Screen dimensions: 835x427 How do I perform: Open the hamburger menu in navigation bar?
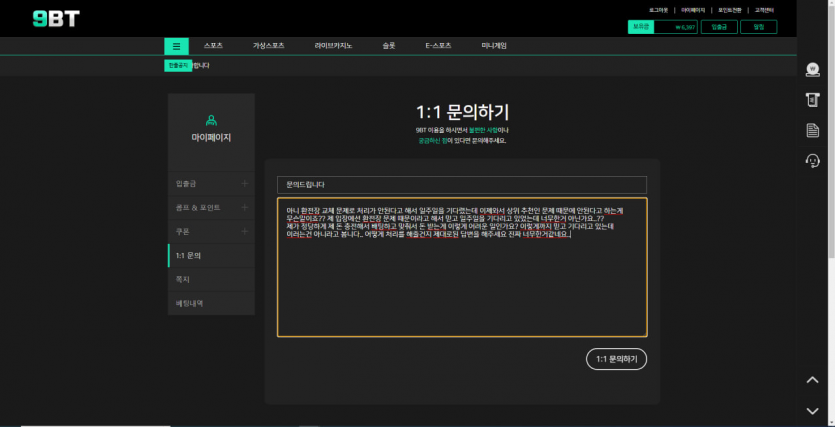176,46
